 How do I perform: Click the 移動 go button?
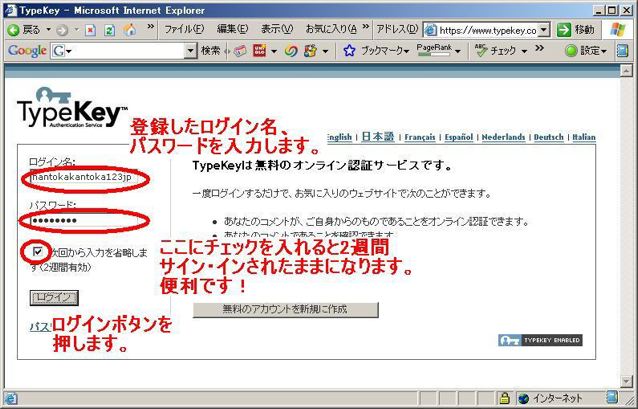click(575, 30)
